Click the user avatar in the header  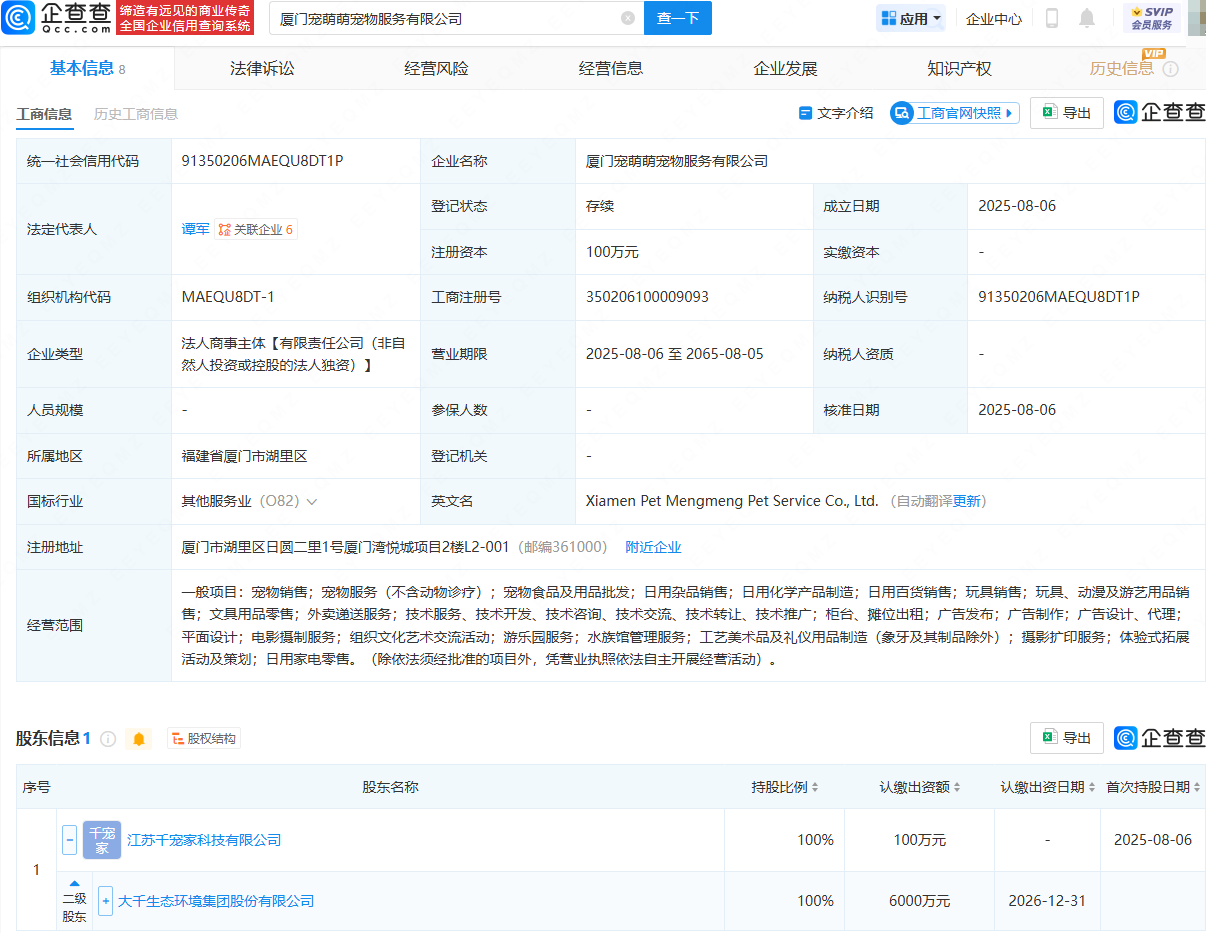[1196, 18]
